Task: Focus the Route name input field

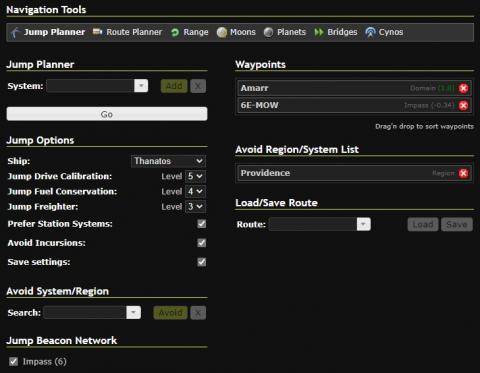Action: click(x=313, y=224)
